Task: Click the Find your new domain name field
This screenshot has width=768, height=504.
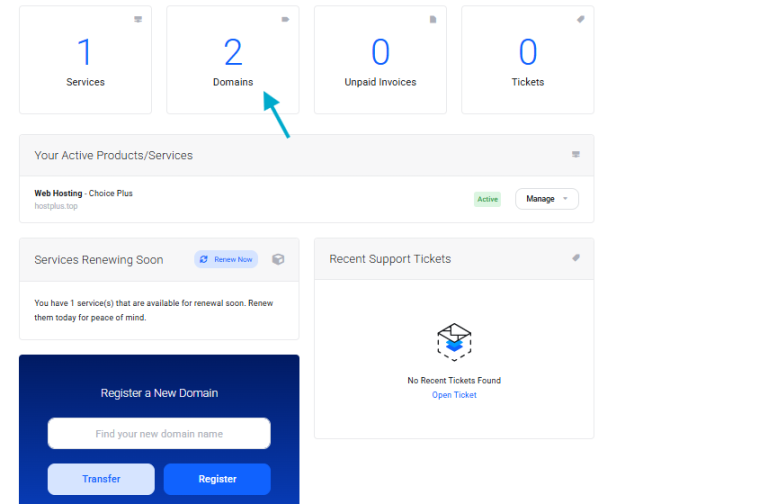Action: [x=159, y=433]
